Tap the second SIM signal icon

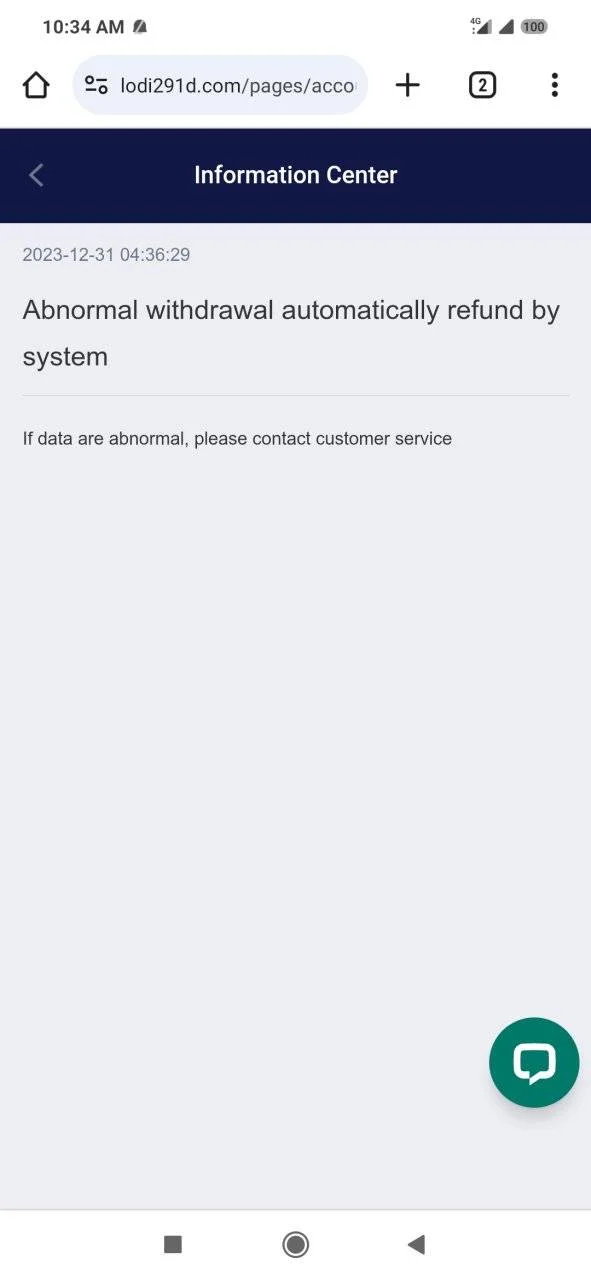tap(506, 27)
